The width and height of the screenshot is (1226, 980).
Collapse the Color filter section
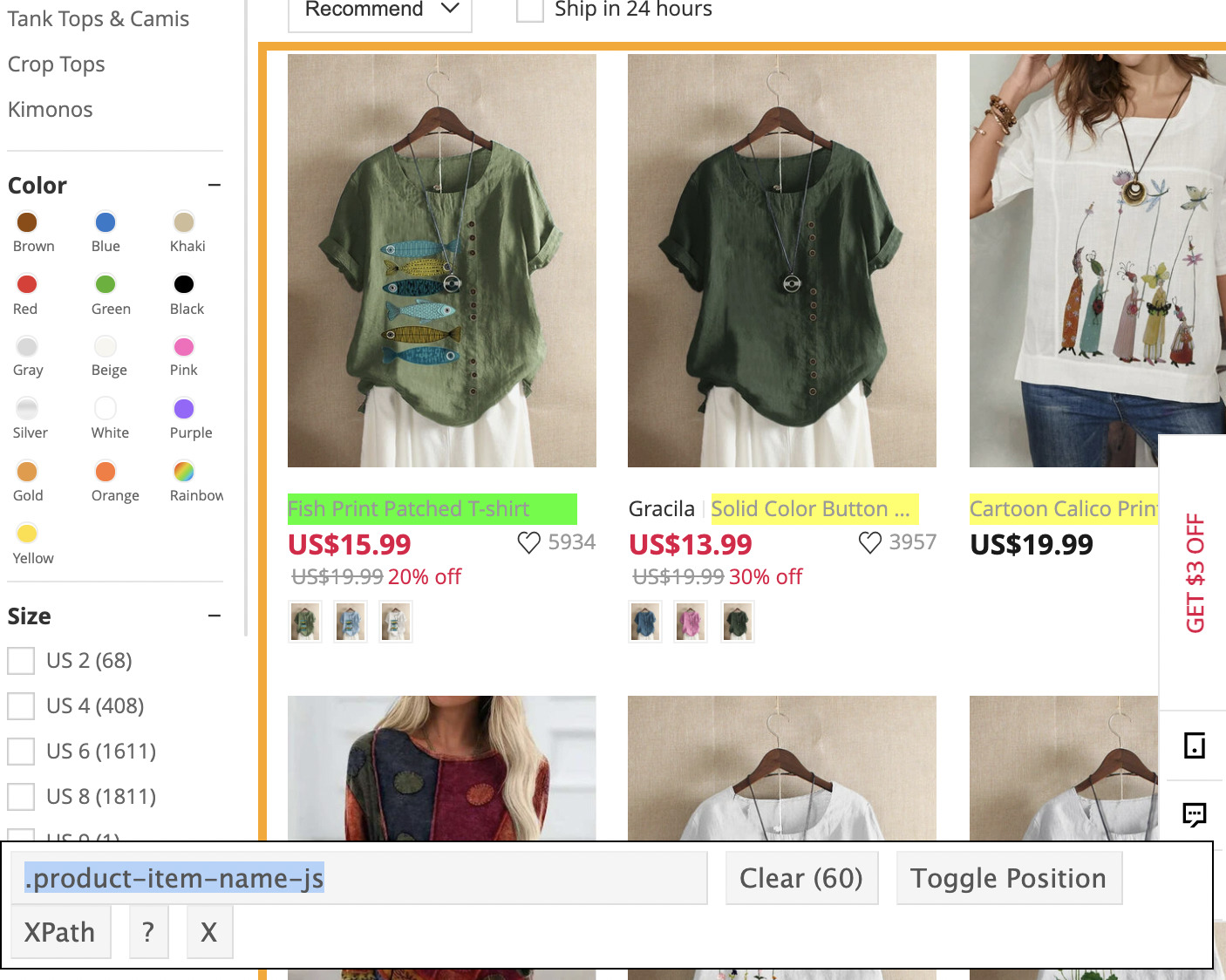click(x=215, y=185)
